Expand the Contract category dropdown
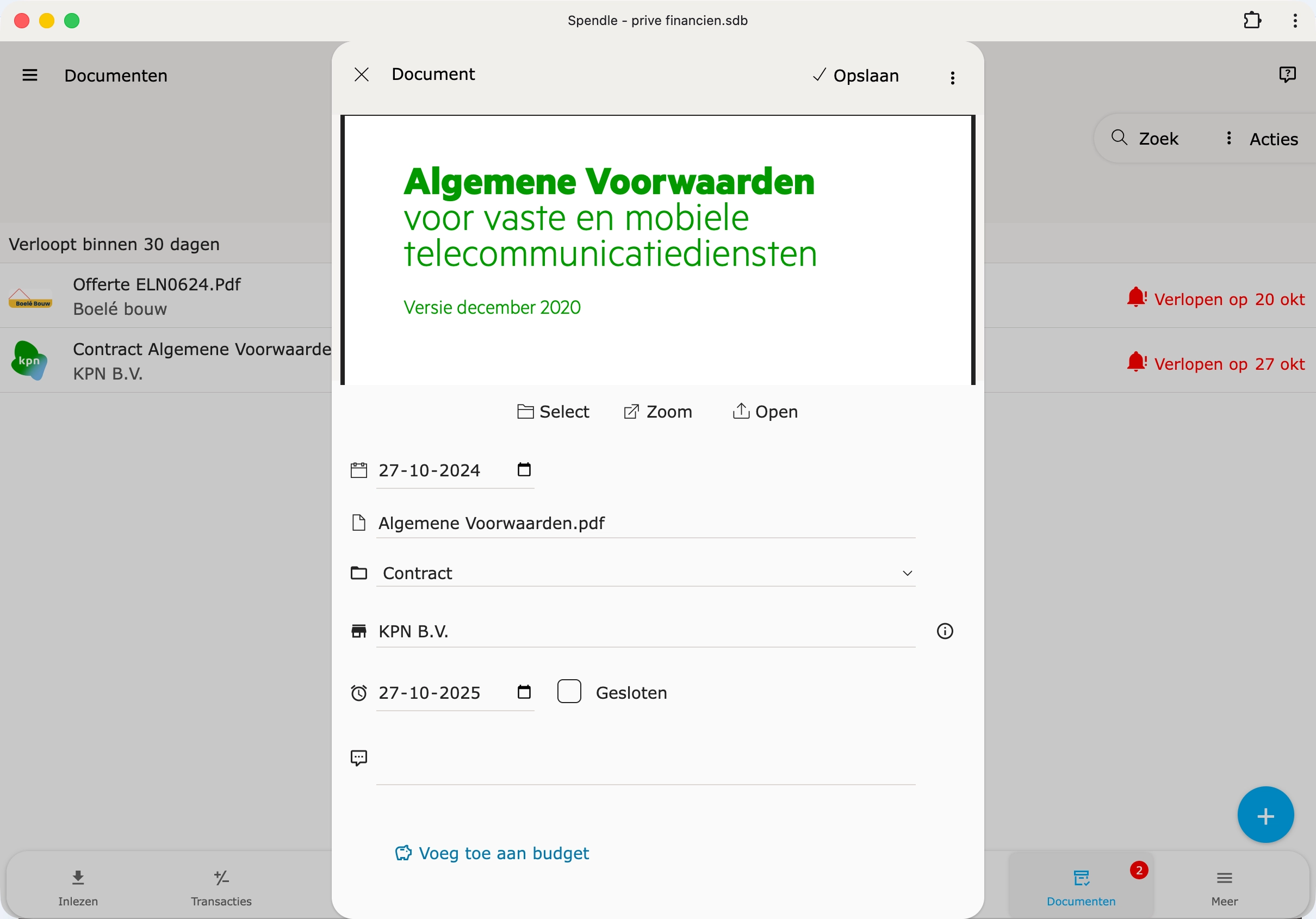 tap(907, 573)
